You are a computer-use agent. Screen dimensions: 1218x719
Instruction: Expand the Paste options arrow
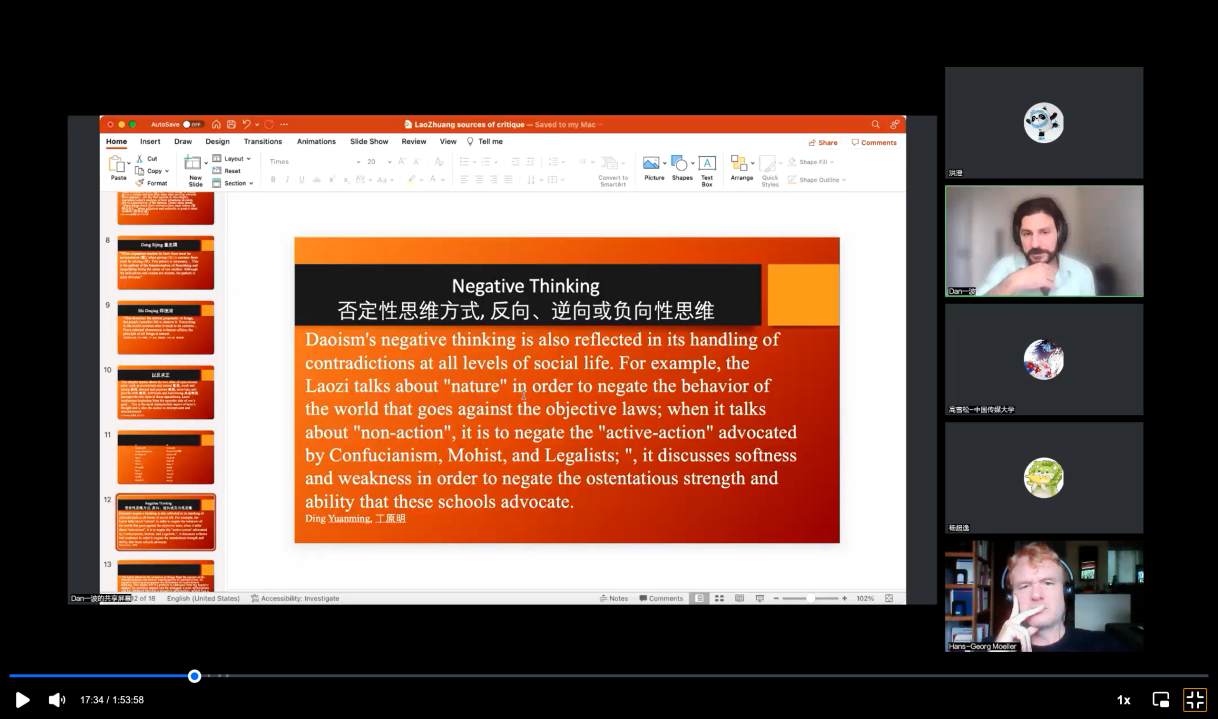point(130,164)
